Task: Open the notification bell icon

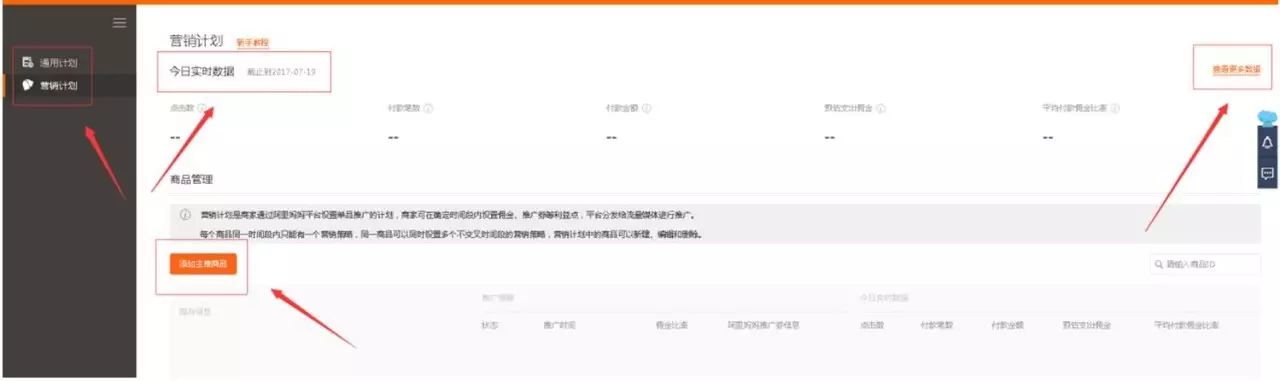Action: (x=1268, y=143)
